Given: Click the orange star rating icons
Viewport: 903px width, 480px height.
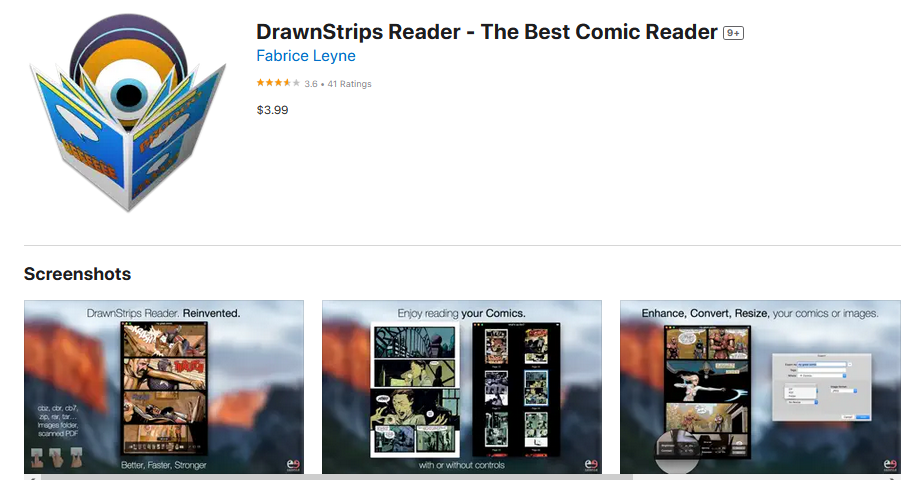Looking at the screenshot, I should click(x=278, y=83).
